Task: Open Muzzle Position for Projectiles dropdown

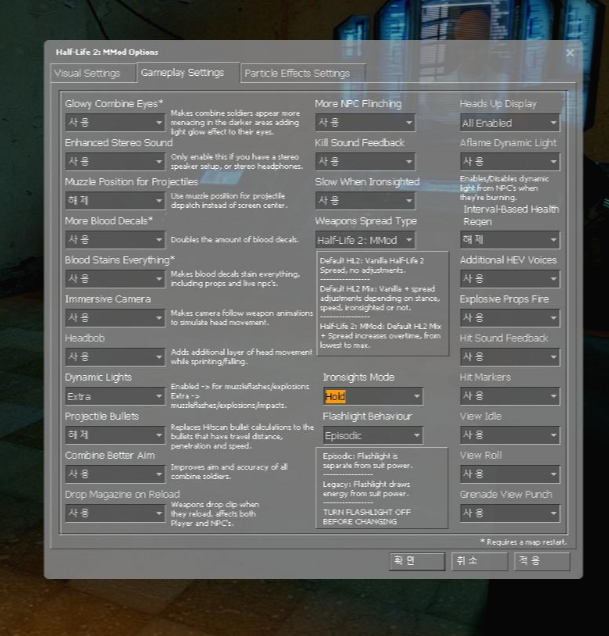Action: [115, 200]
